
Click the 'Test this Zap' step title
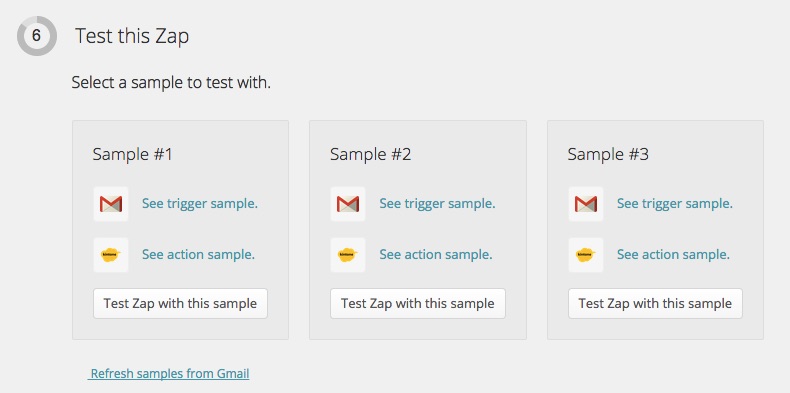tap(132, 36)
